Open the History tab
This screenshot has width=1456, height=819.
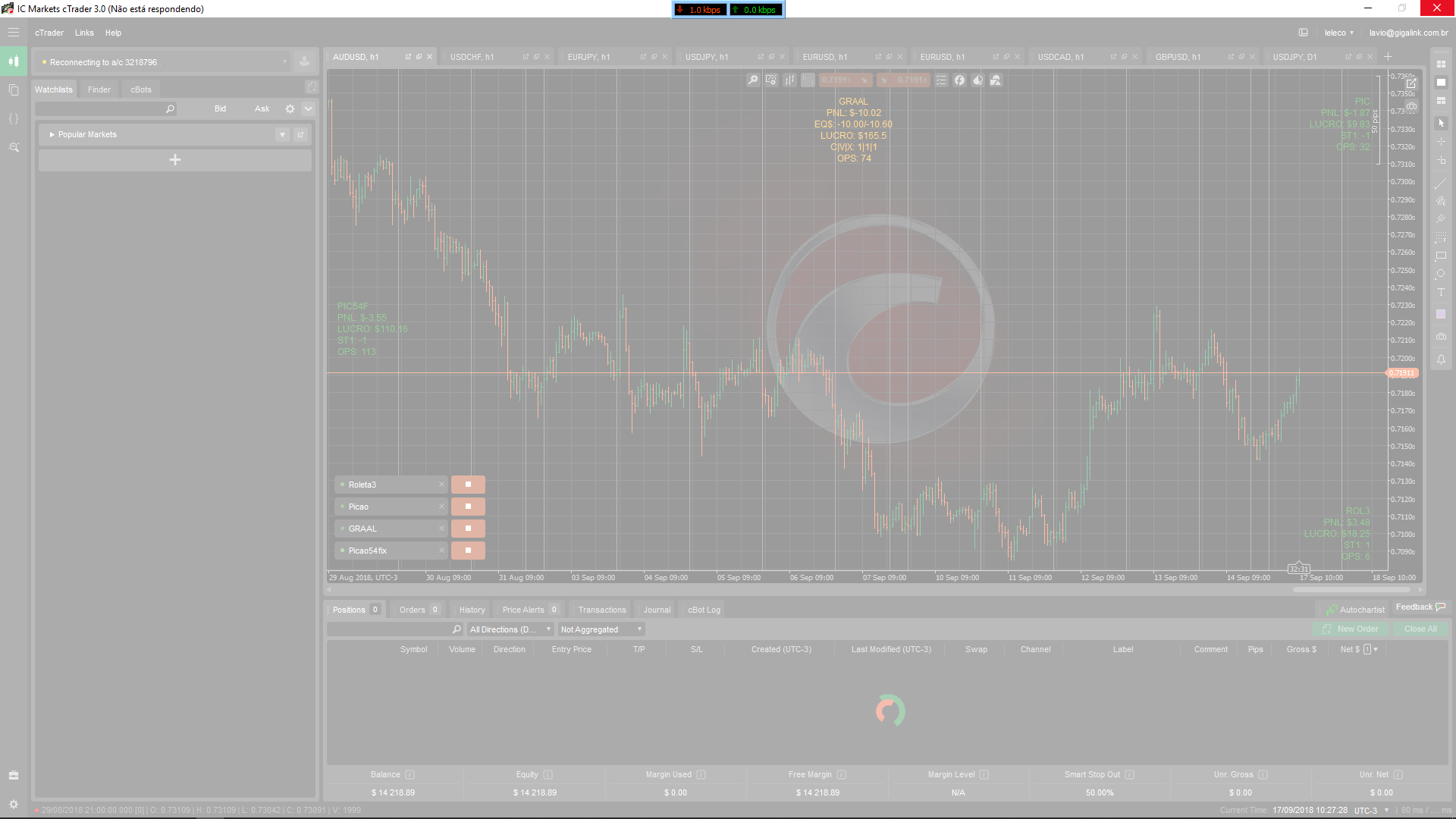point(472,610)
